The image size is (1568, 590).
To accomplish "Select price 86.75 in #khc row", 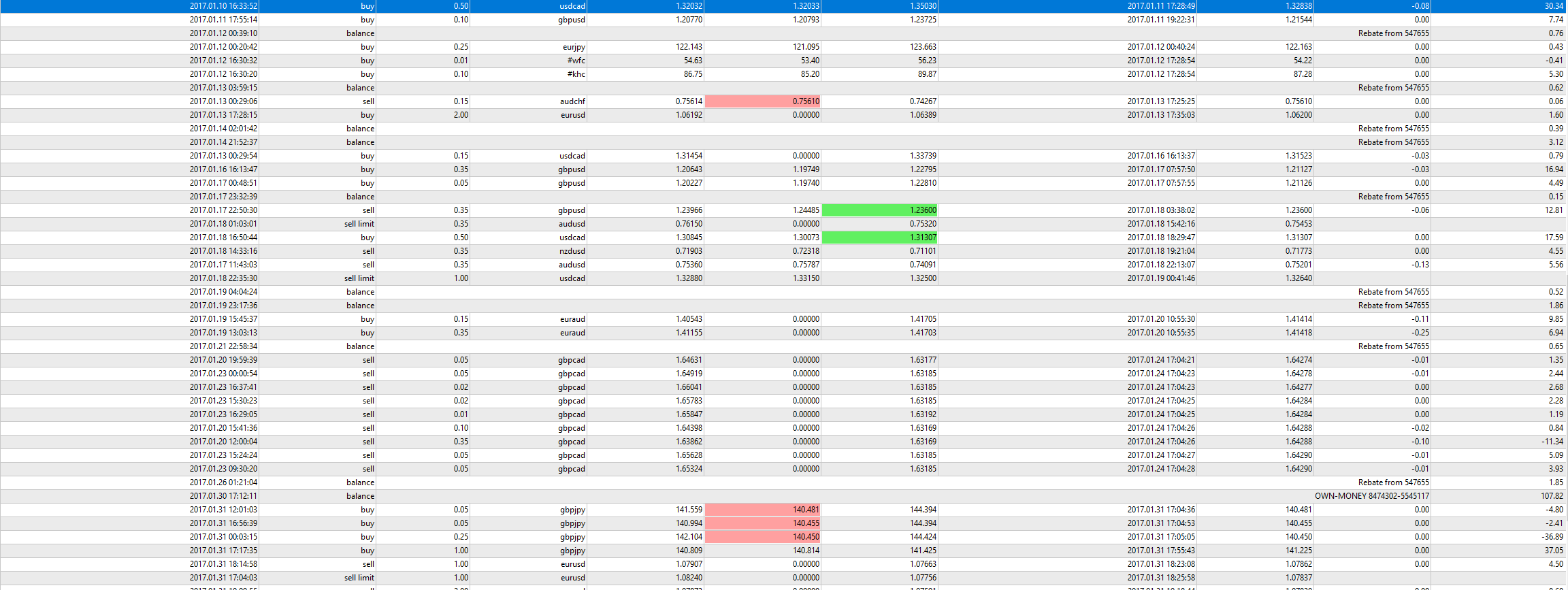I will [x=693, y=74].
